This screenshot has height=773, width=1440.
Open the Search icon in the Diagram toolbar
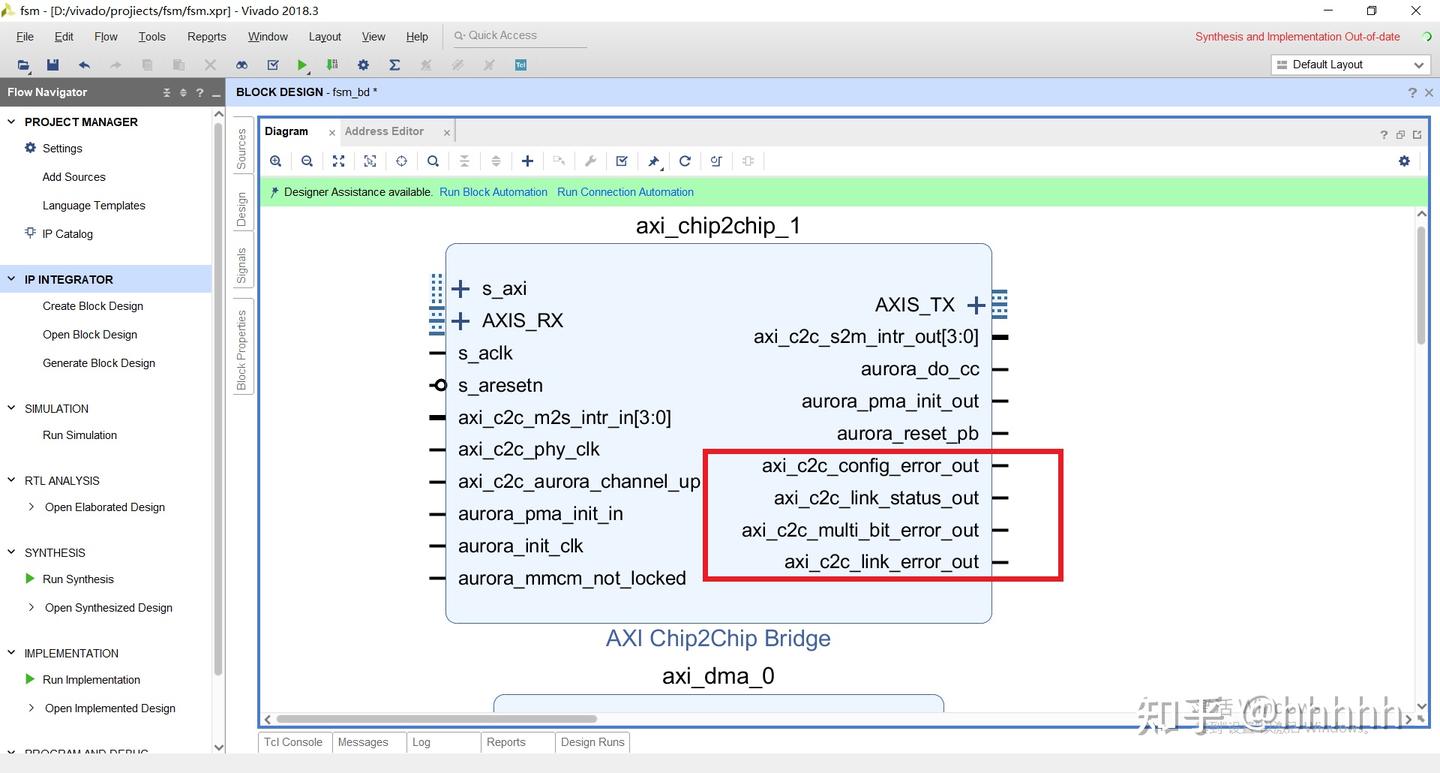coord(432,161)
